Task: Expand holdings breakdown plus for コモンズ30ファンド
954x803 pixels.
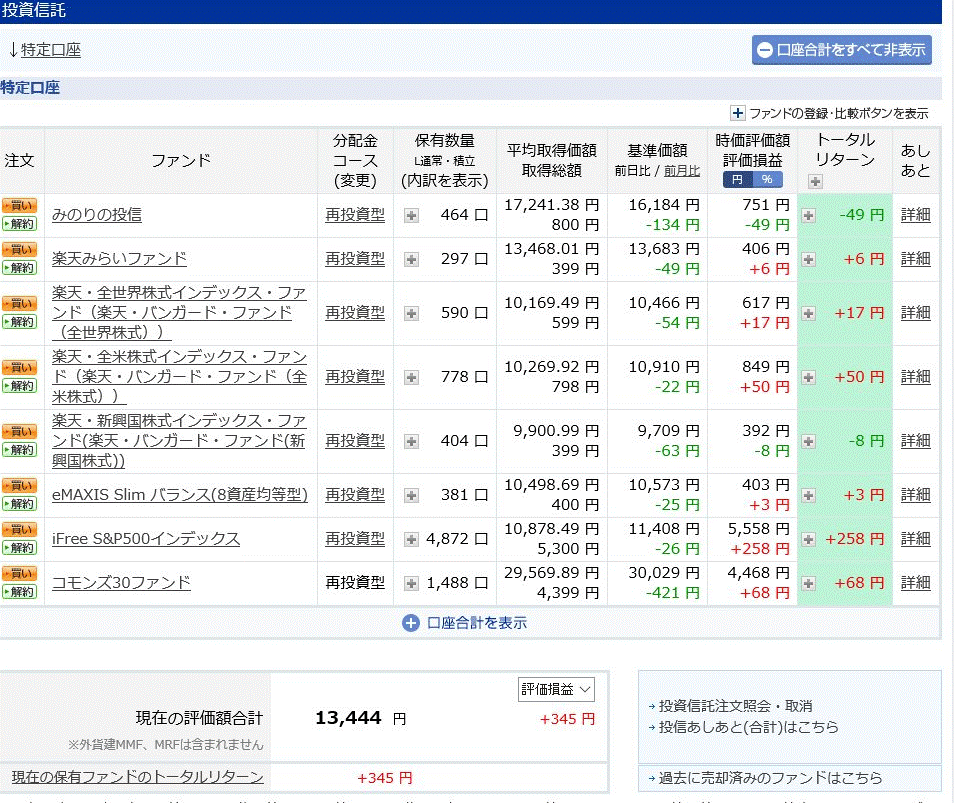Action: pos(411,583)
